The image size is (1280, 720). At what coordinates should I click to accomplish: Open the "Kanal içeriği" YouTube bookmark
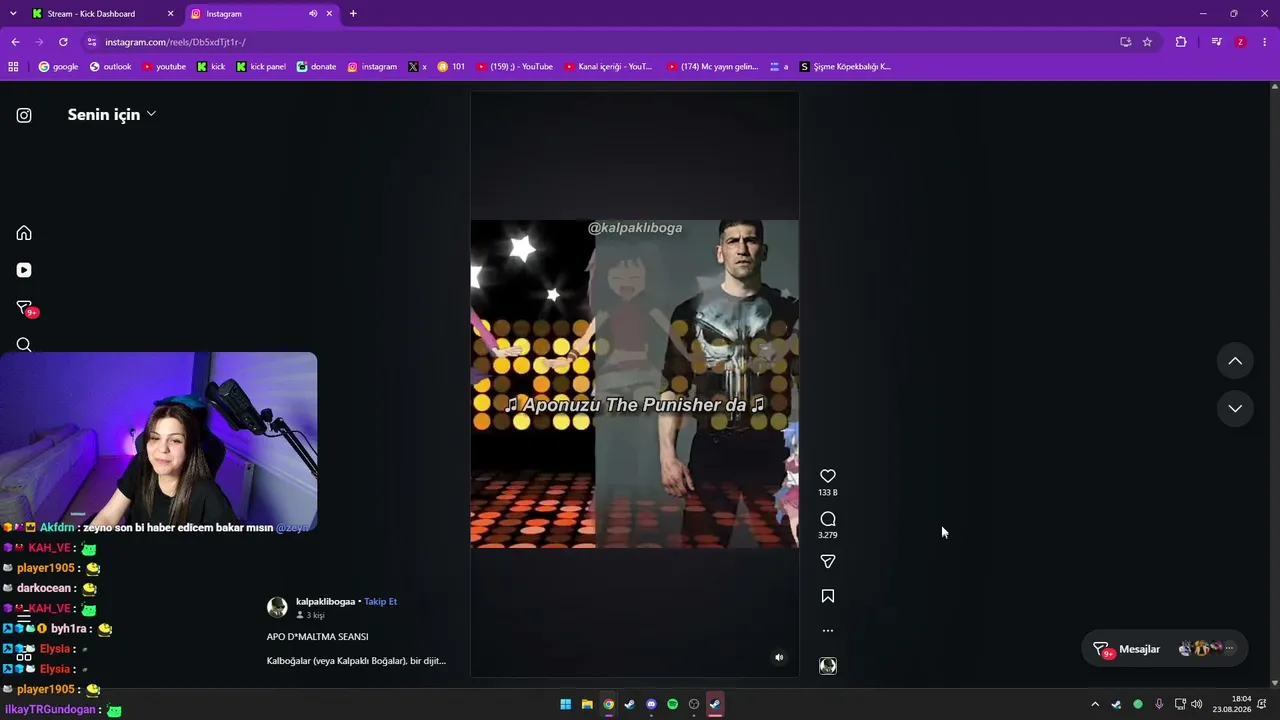click(608, 67)
